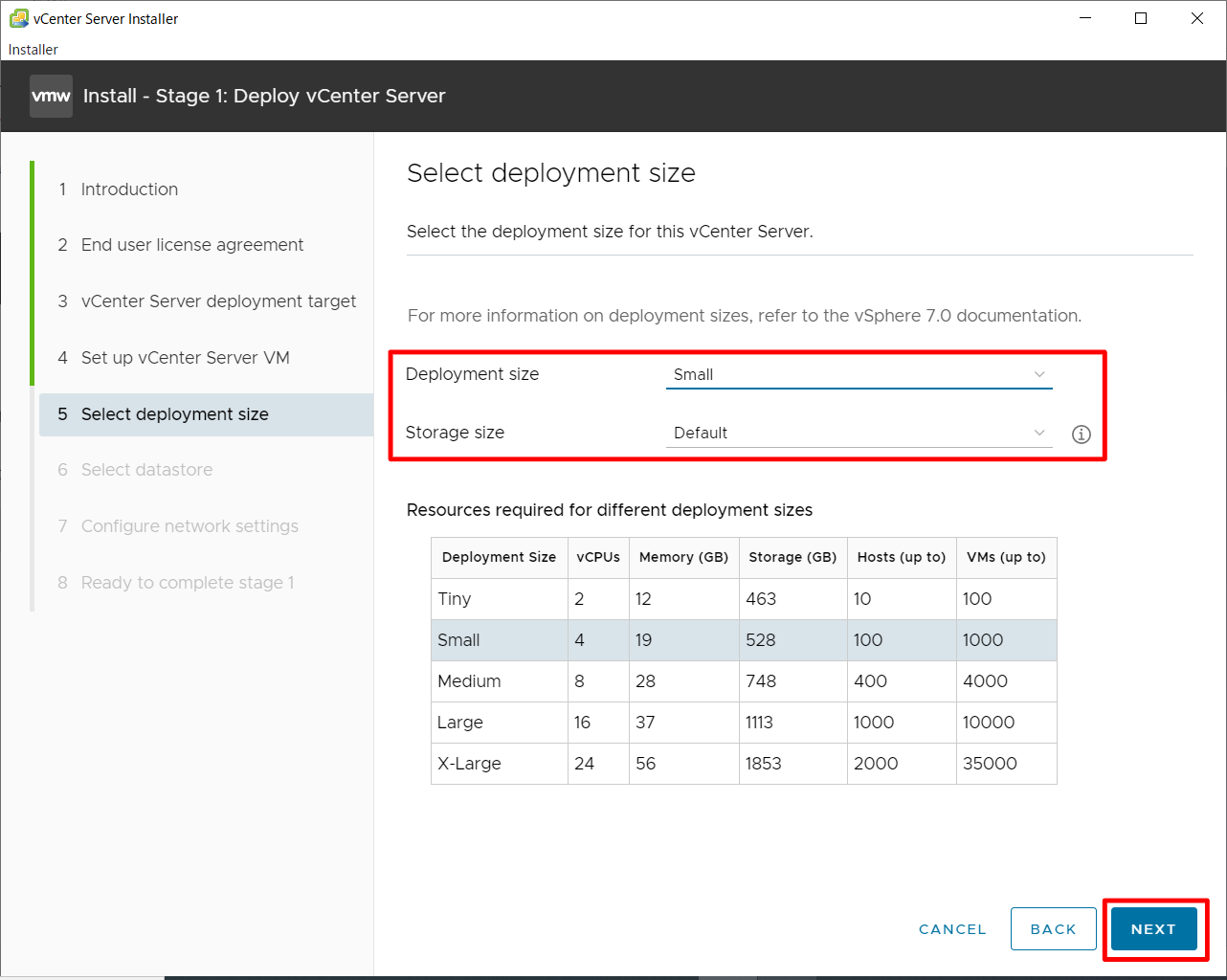Click the Hosts (up to) column header
The height and width of the screenshot is (980, 1227).
(902, 557)
